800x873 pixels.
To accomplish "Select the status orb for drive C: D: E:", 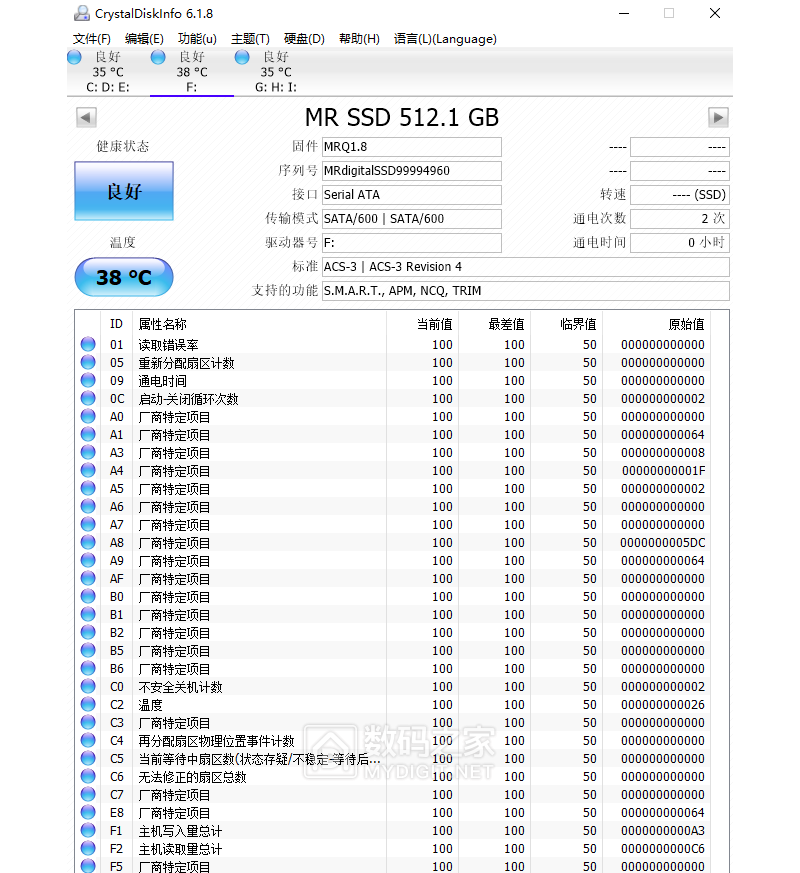I will click(74, 57).
